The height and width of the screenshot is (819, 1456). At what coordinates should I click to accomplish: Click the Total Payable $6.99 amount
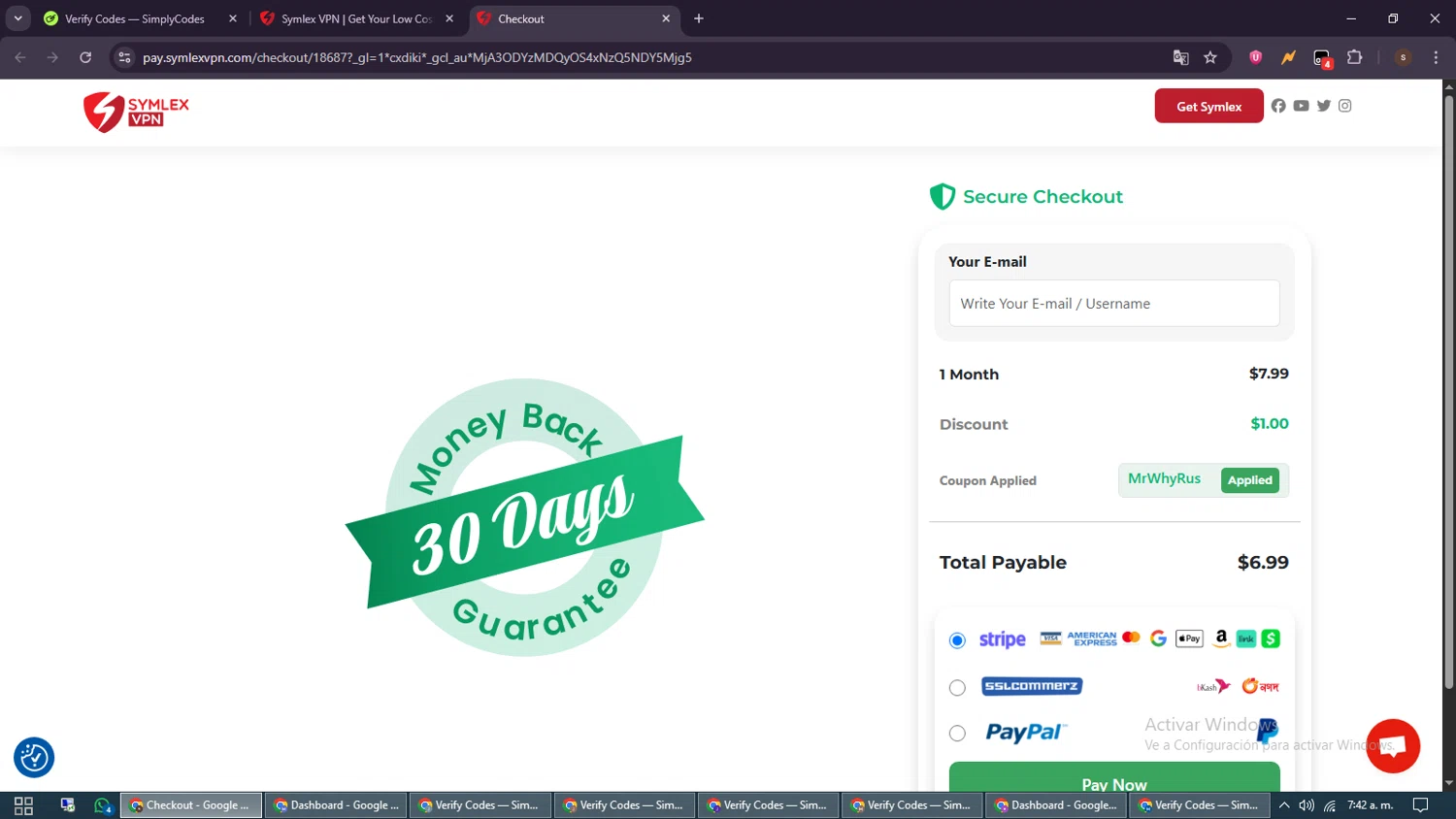(1263, 563)
